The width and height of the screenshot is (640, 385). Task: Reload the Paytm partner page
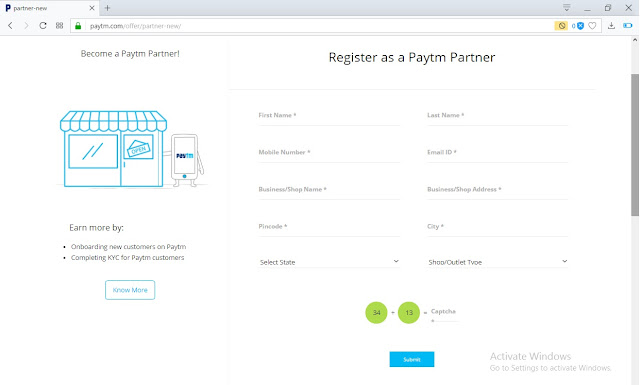pyautogui.click(x=43, y=26)
